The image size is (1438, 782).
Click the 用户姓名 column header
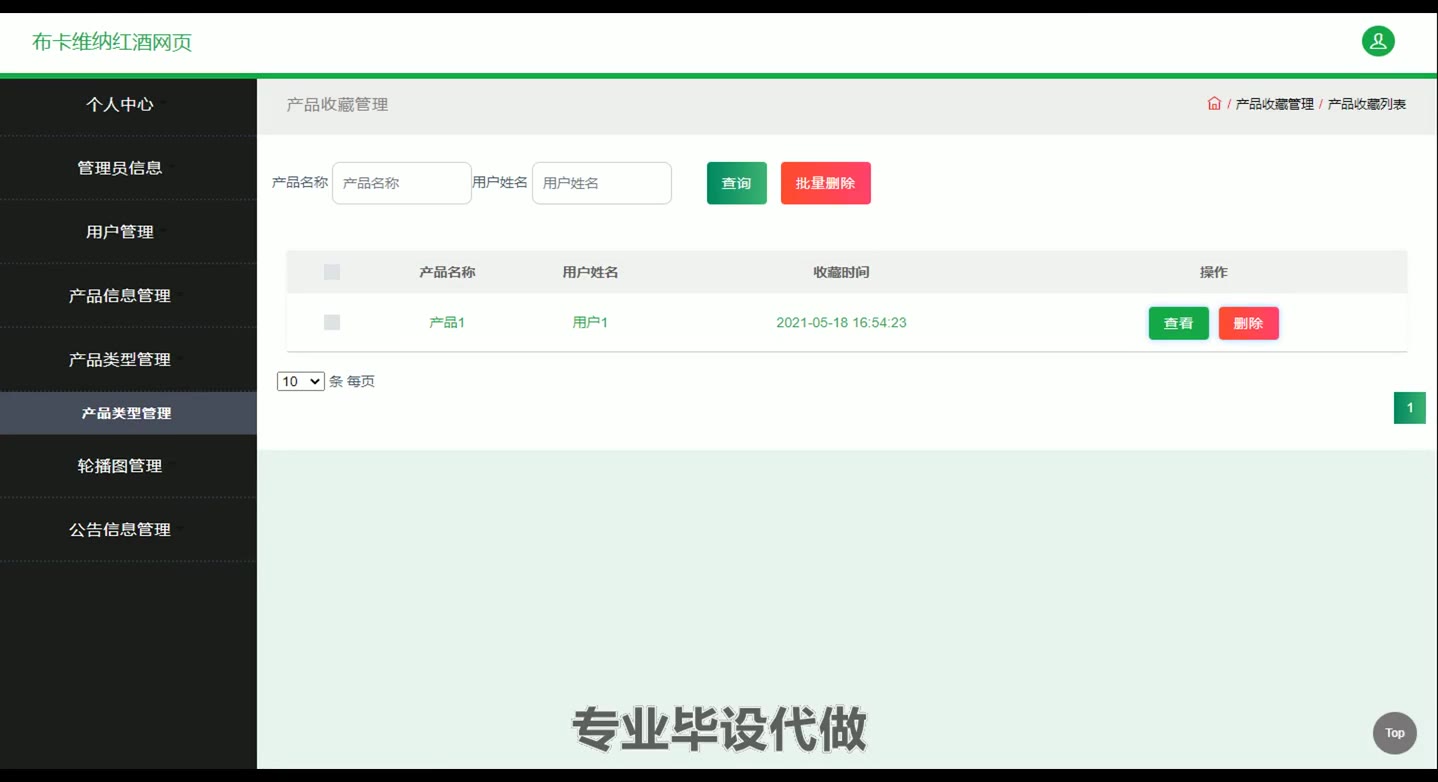tap(590, 272)
